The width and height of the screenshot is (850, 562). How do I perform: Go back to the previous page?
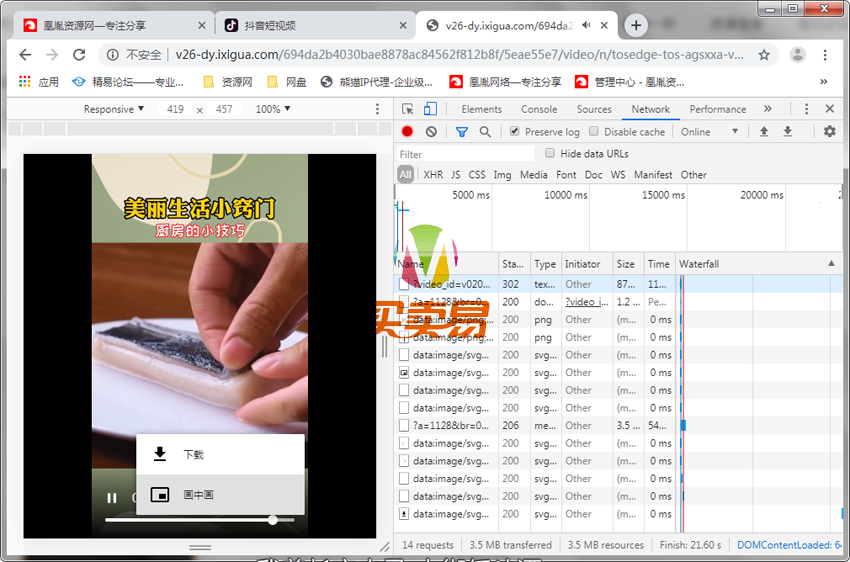tap(25, 55)
